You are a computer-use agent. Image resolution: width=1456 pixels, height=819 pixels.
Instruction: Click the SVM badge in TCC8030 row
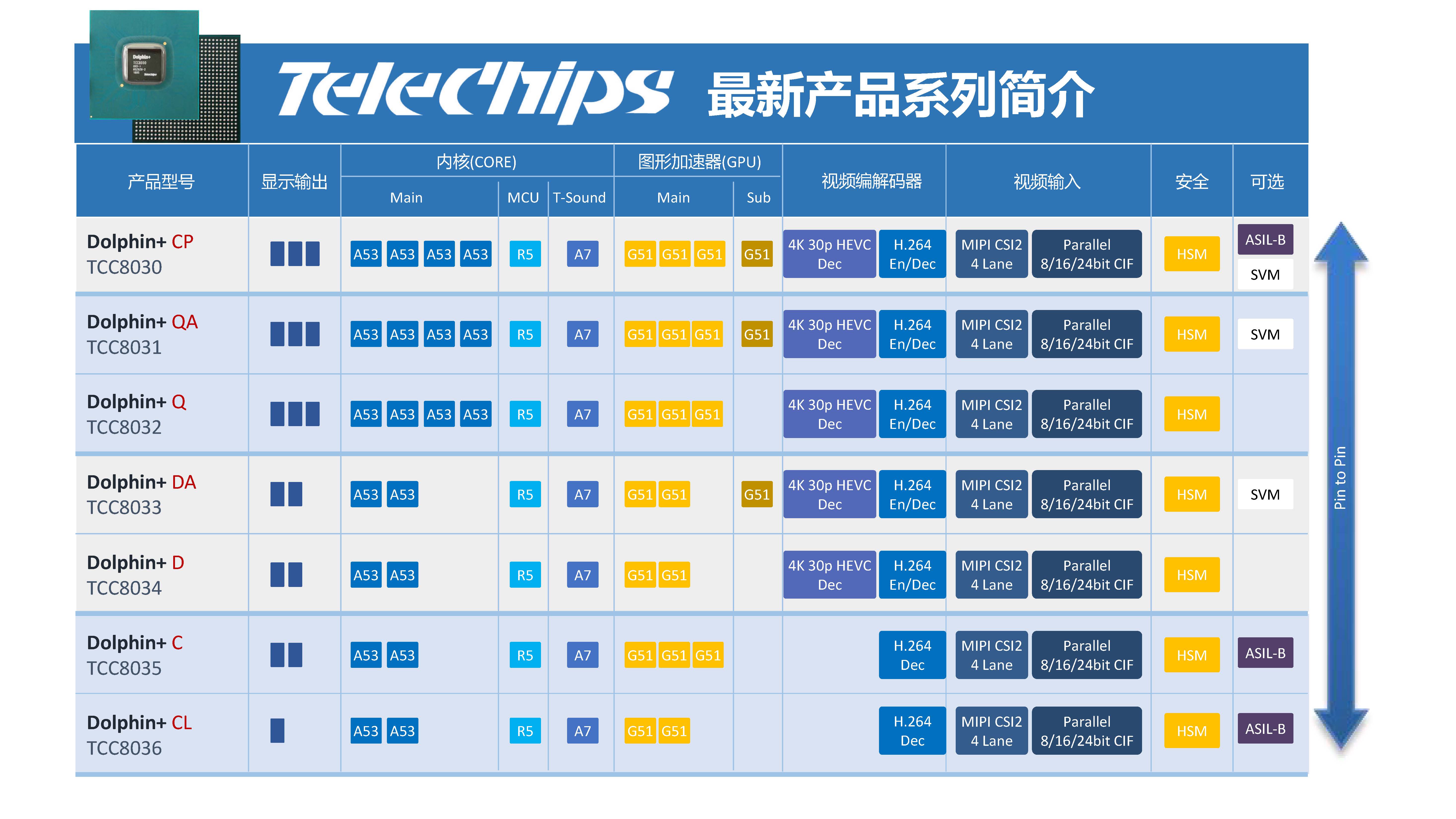(x=1265, y=275)
